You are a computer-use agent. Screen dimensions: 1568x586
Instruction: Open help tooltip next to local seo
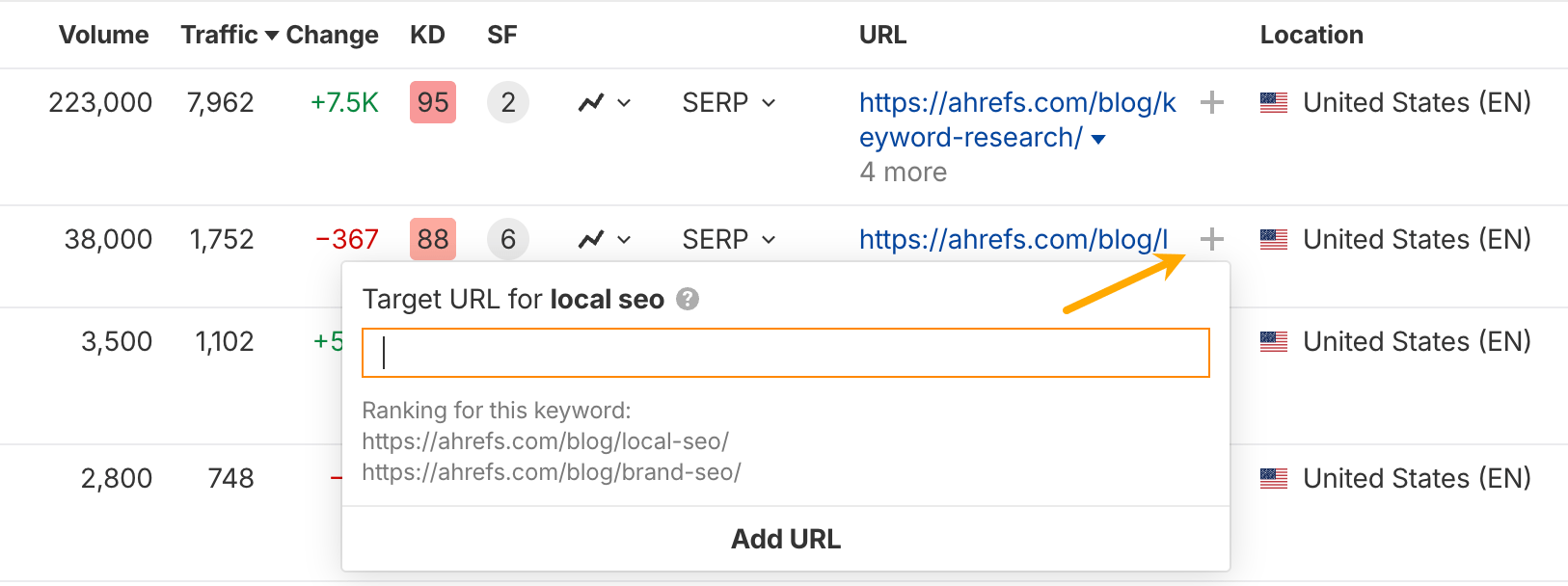pyautogui.click(x=687, y=299)
